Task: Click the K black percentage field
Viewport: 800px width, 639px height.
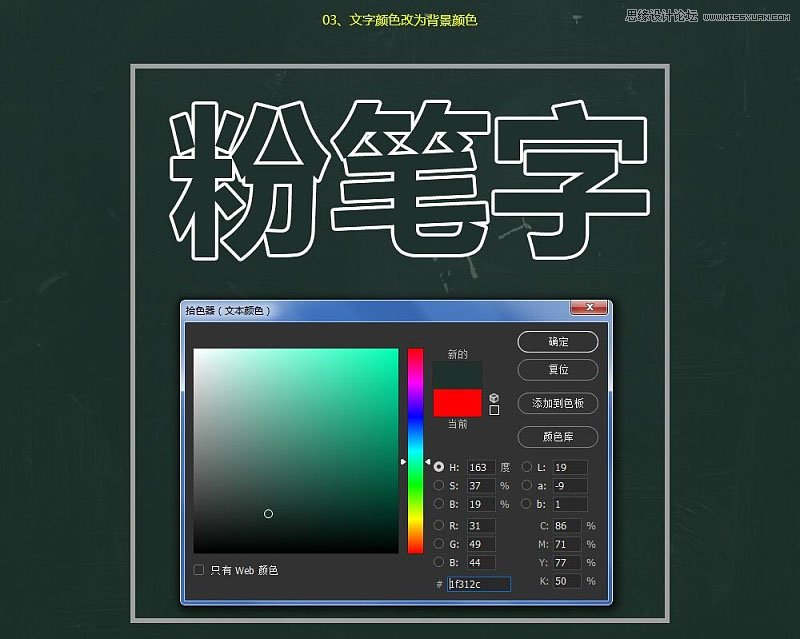Action: [567, 581]
